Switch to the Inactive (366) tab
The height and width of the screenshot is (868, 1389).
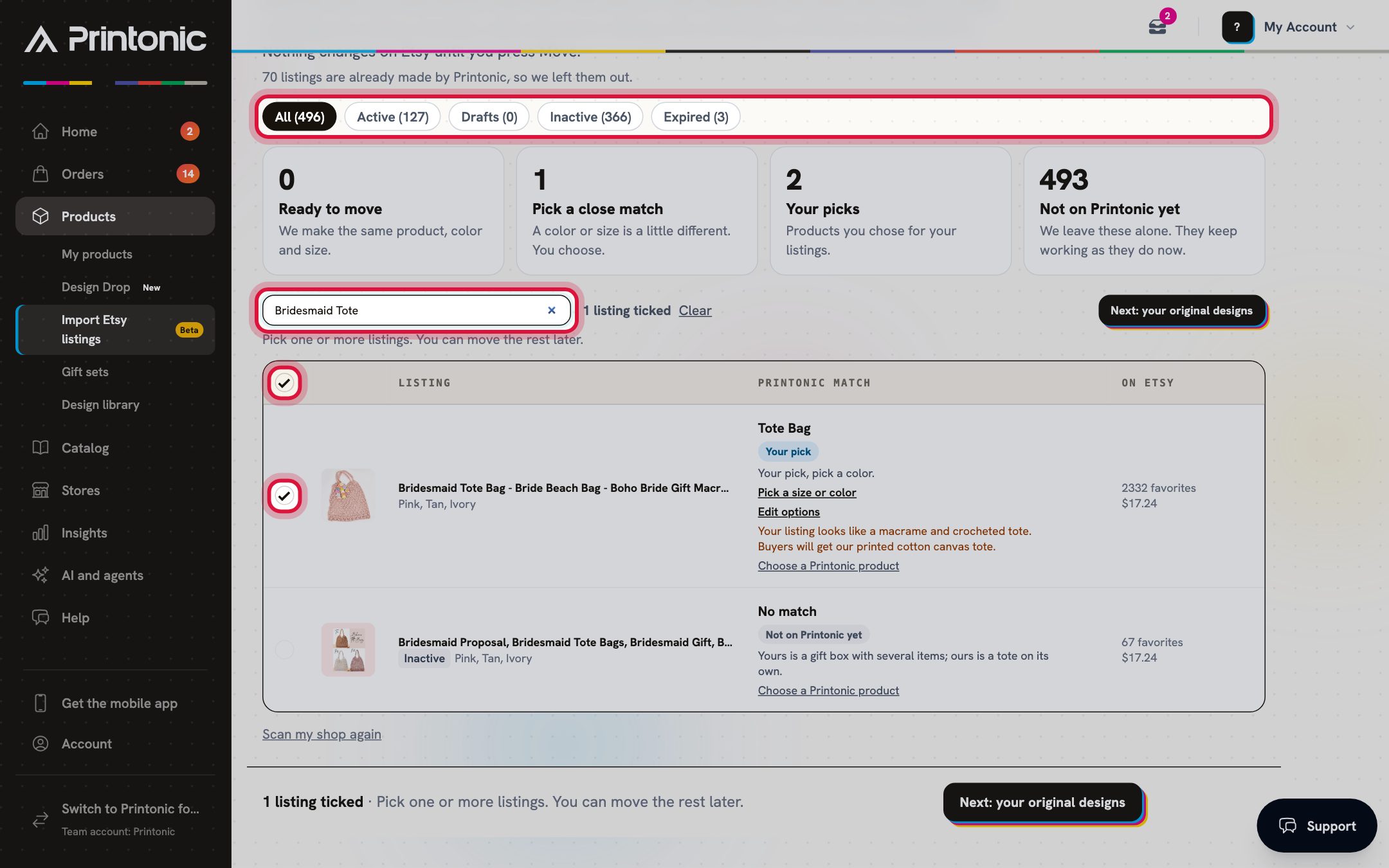click(x=590, y=116)
